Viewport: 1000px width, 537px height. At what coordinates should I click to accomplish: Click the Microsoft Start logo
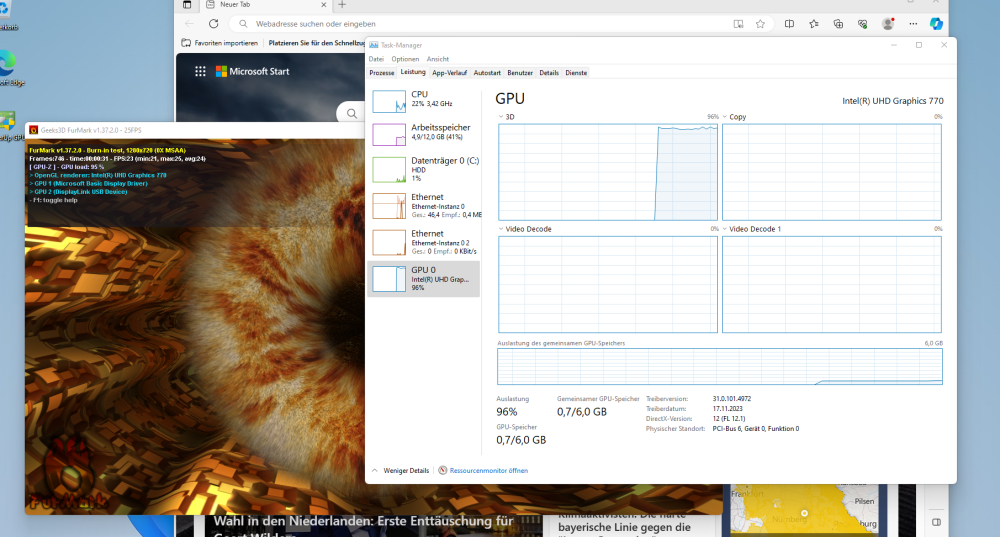[253, 71]
